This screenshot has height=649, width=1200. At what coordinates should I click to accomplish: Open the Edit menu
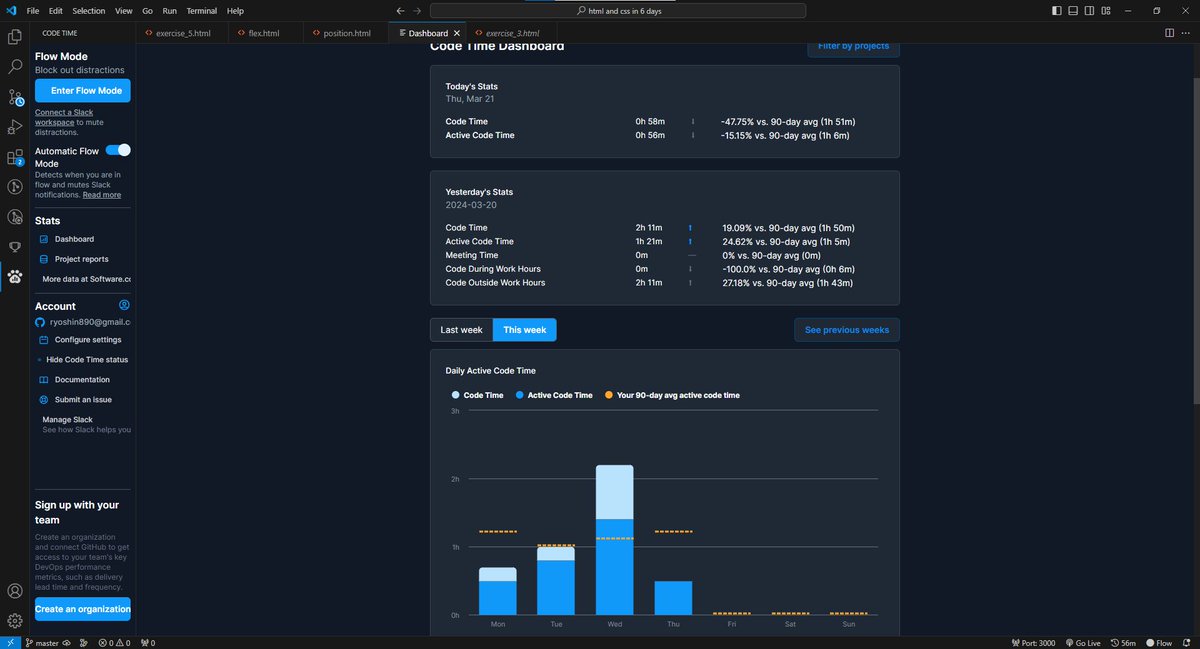click(56, 11)
